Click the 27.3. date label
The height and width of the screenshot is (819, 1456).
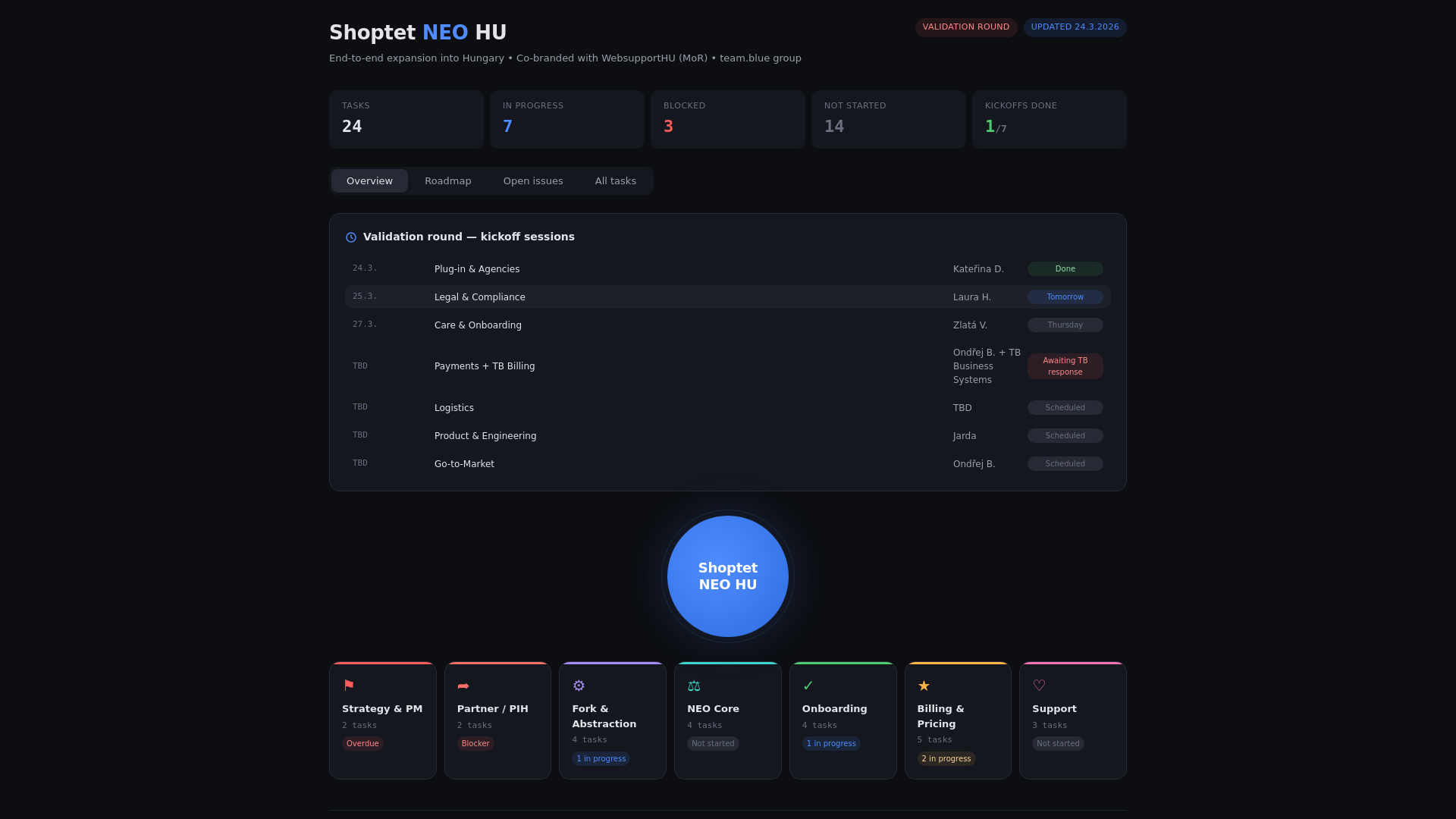point(365,325)
